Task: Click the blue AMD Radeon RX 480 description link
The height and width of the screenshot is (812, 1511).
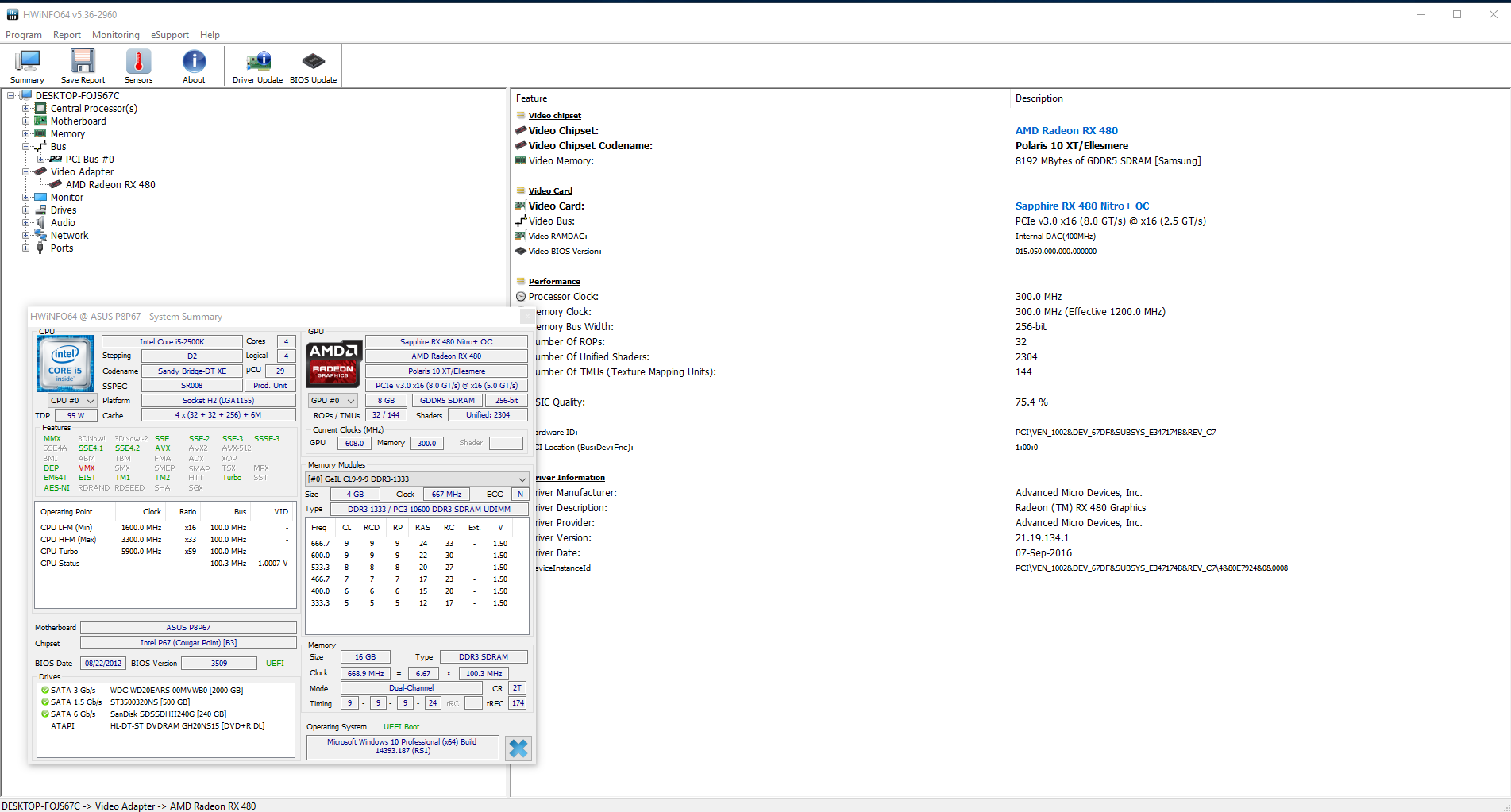Action: click(1066, 131)
